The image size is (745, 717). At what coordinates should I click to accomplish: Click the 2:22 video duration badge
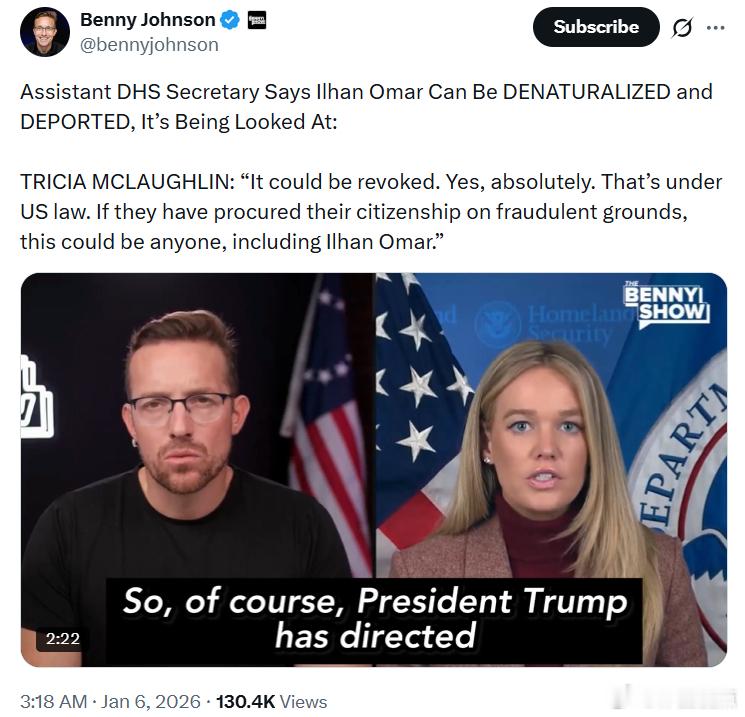coord(63,638)
